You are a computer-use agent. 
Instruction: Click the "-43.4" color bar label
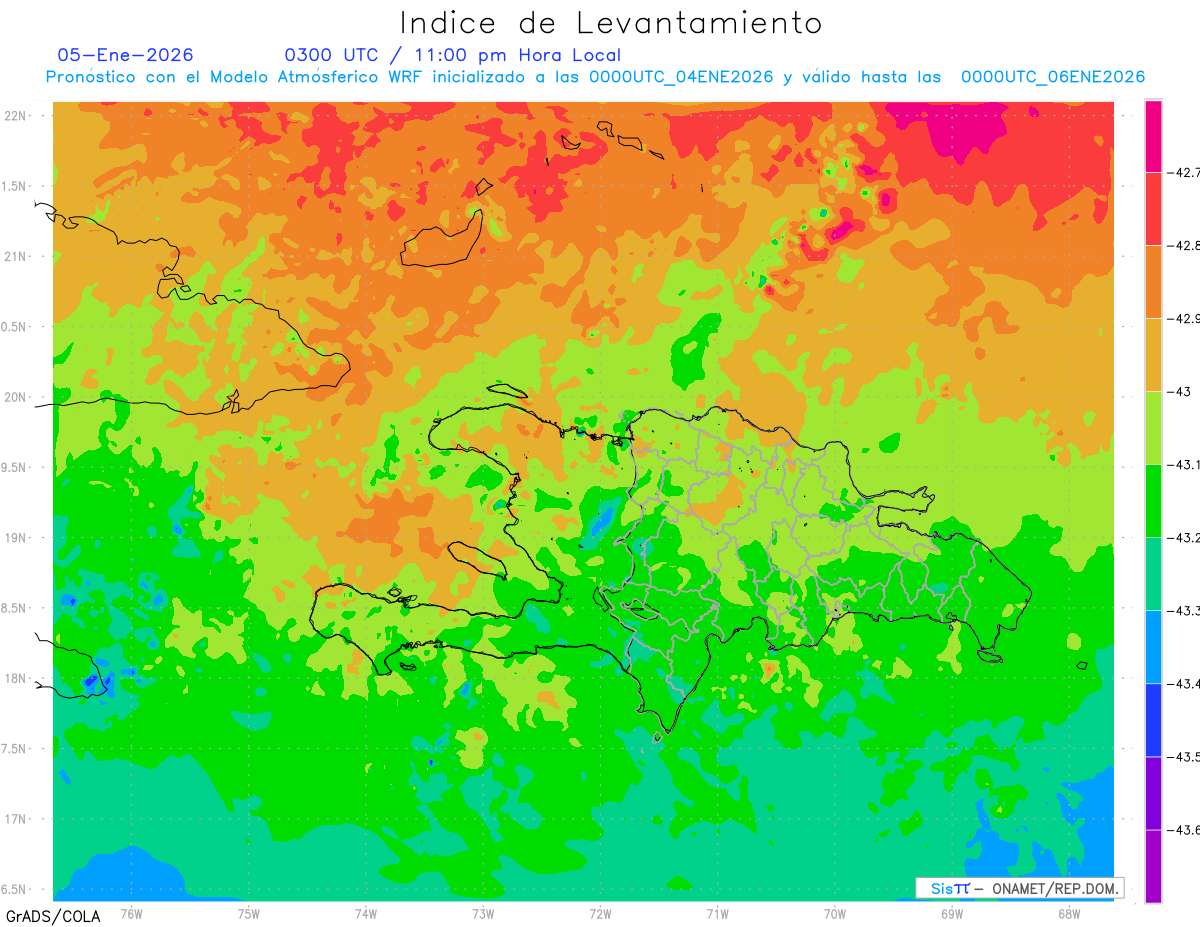1186,684
